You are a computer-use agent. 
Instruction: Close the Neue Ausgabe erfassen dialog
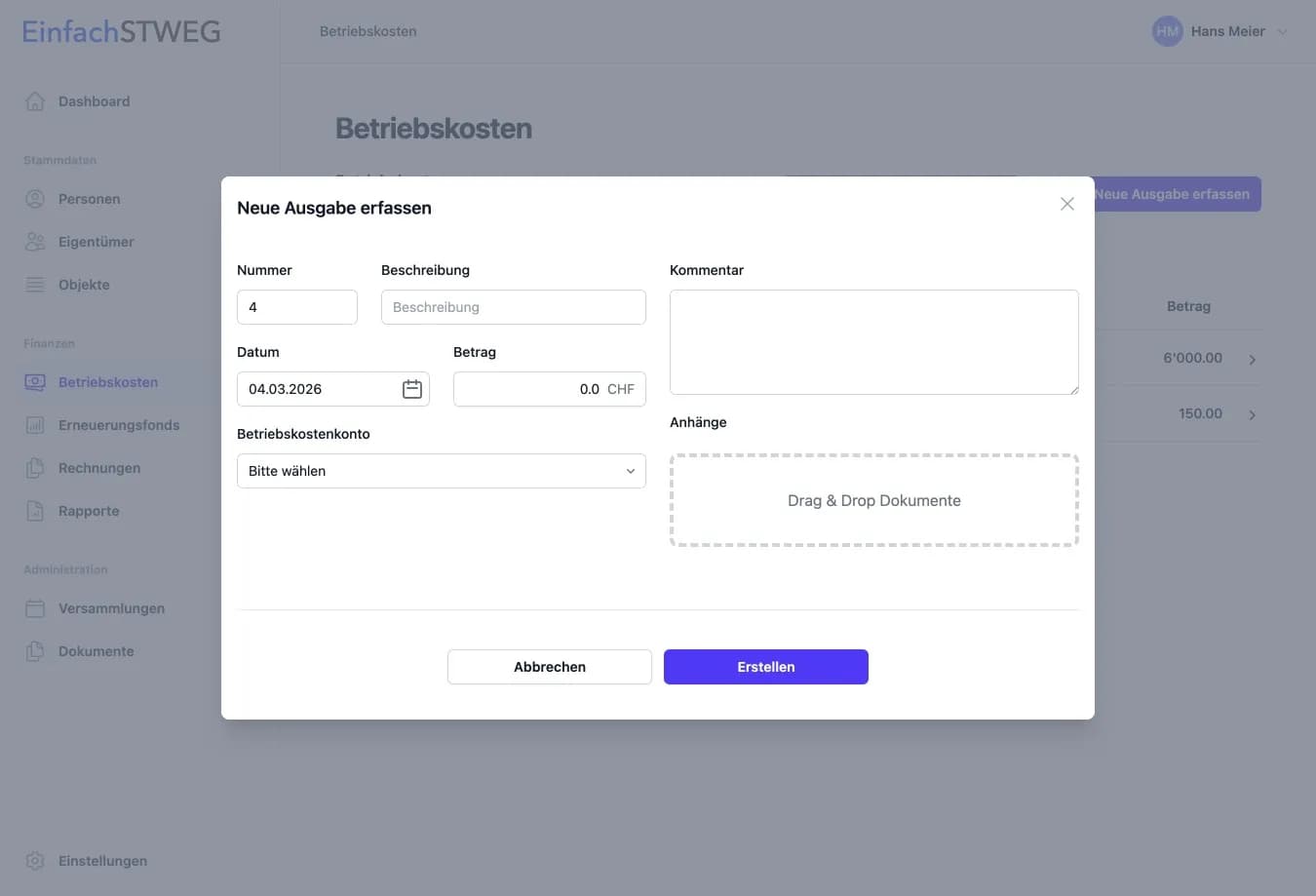(x=1067, y=204)
